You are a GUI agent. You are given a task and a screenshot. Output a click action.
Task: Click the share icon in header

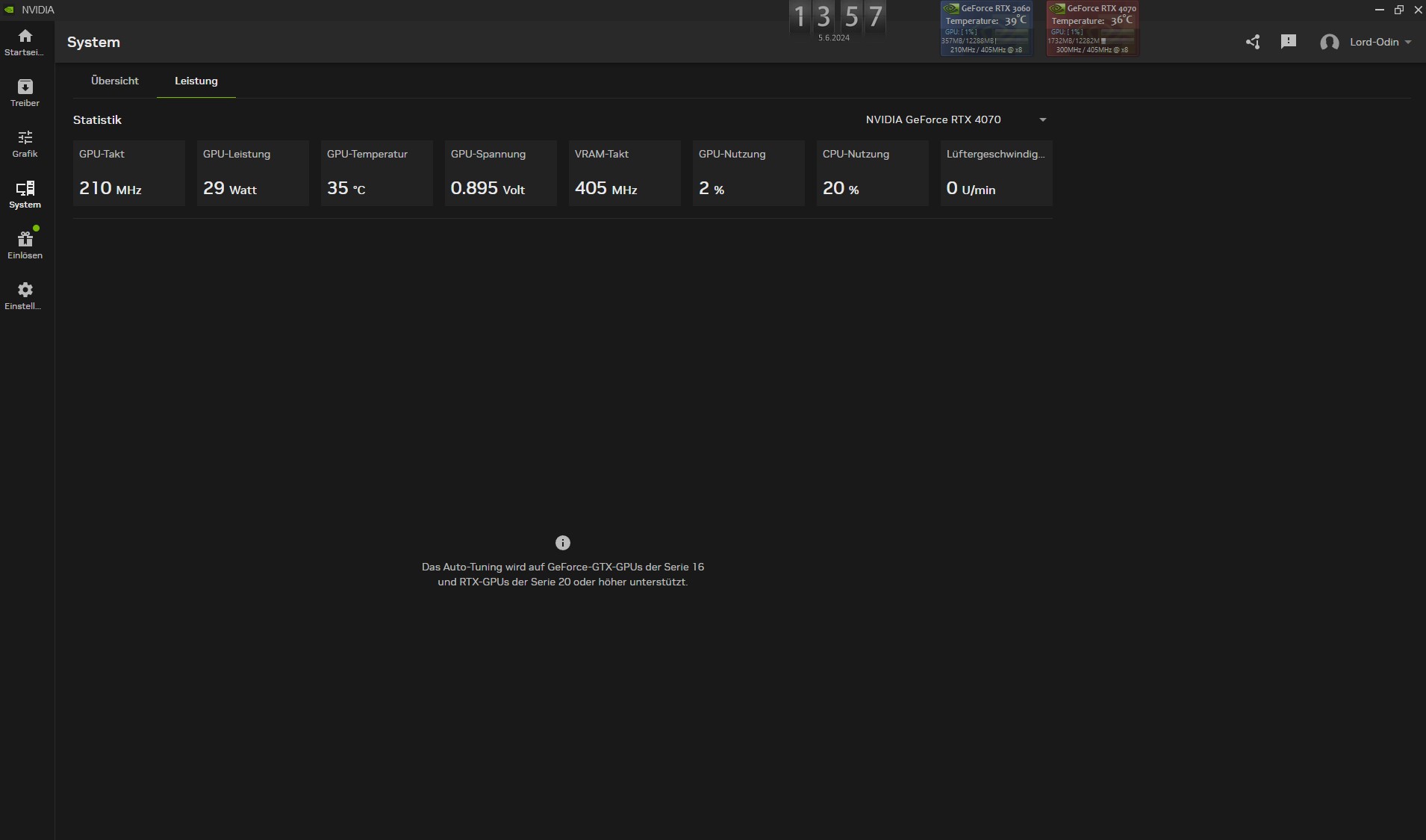1253,42
